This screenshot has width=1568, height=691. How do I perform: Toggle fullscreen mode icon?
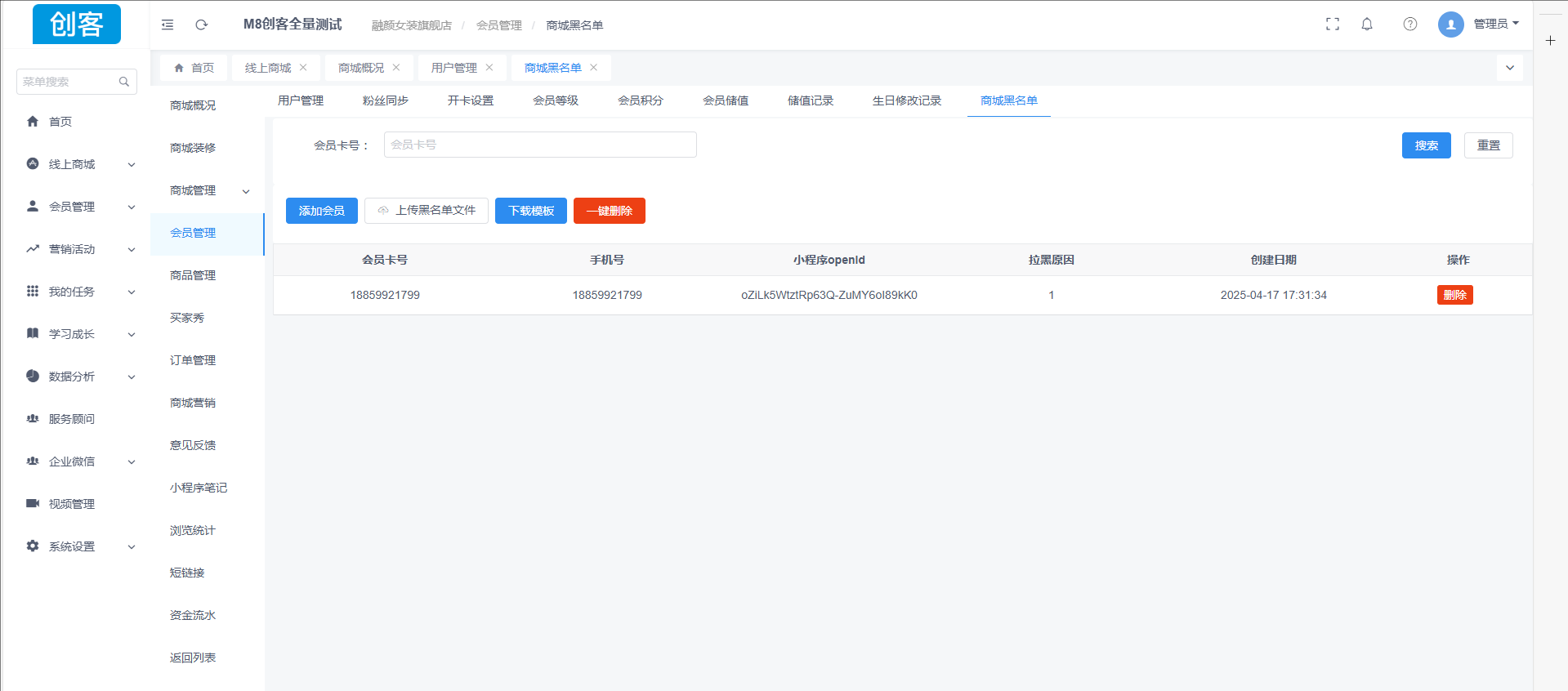click(x=1333, y=25)
